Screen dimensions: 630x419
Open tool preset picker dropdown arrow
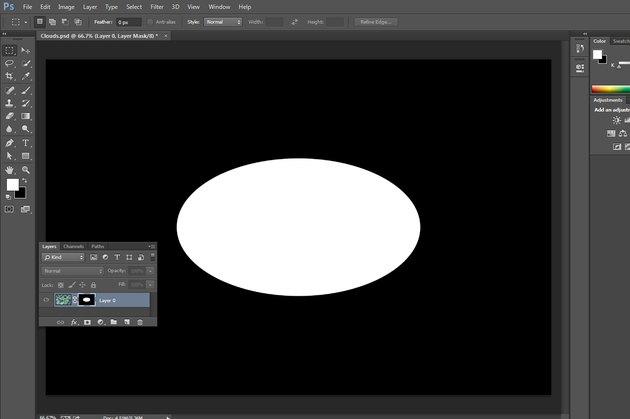point(26,22)
